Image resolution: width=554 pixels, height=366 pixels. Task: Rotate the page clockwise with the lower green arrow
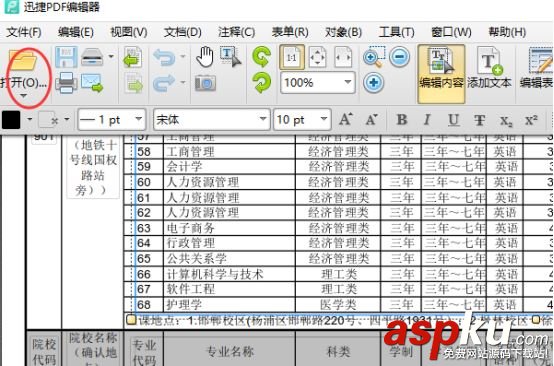[x=261, y=83]
